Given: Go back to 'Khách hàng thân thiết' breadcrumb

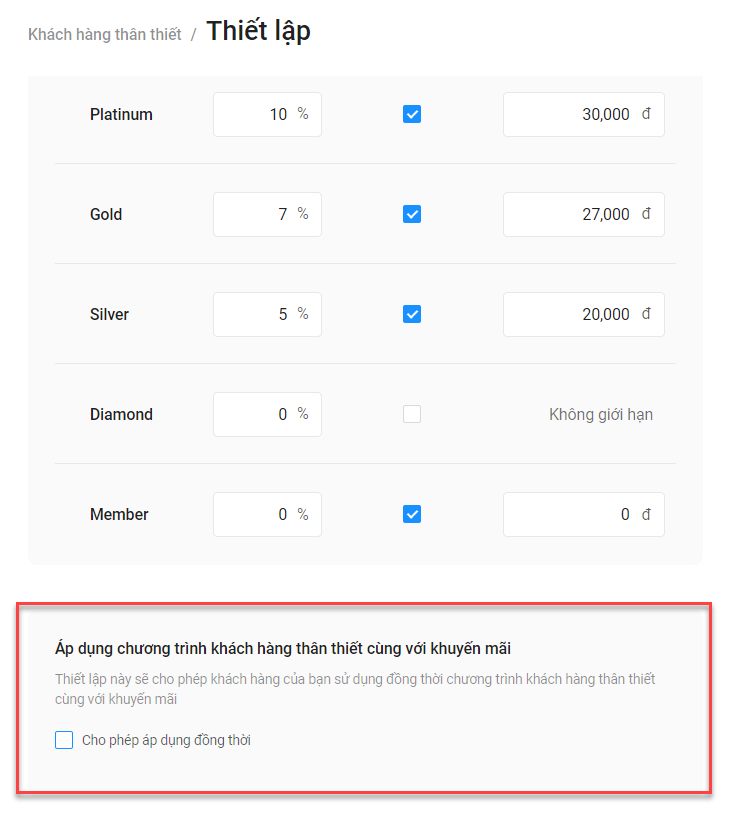Looking at the screenshot, I should pos(105,34).
